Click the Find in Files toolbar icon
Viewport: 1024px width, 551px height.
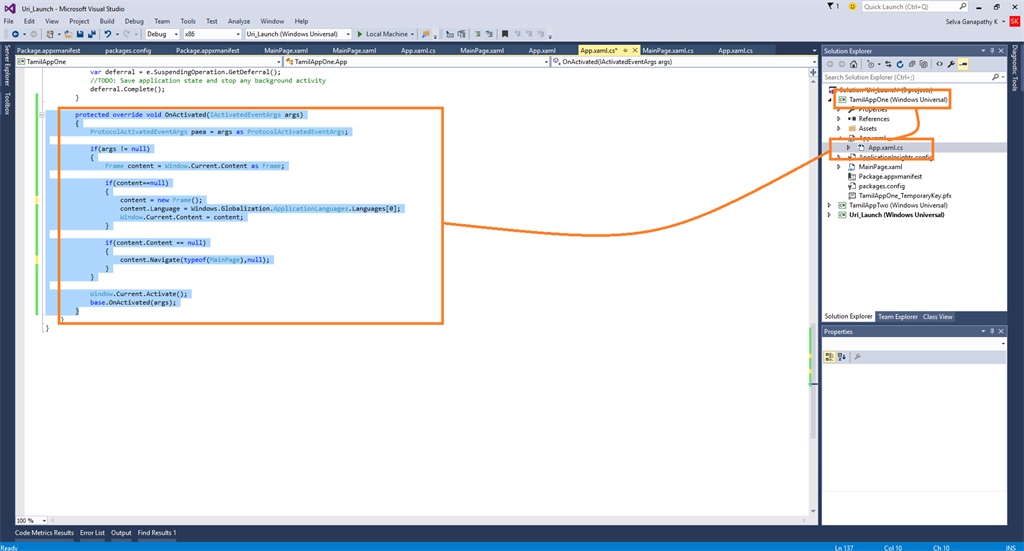[x=426, y=34]
